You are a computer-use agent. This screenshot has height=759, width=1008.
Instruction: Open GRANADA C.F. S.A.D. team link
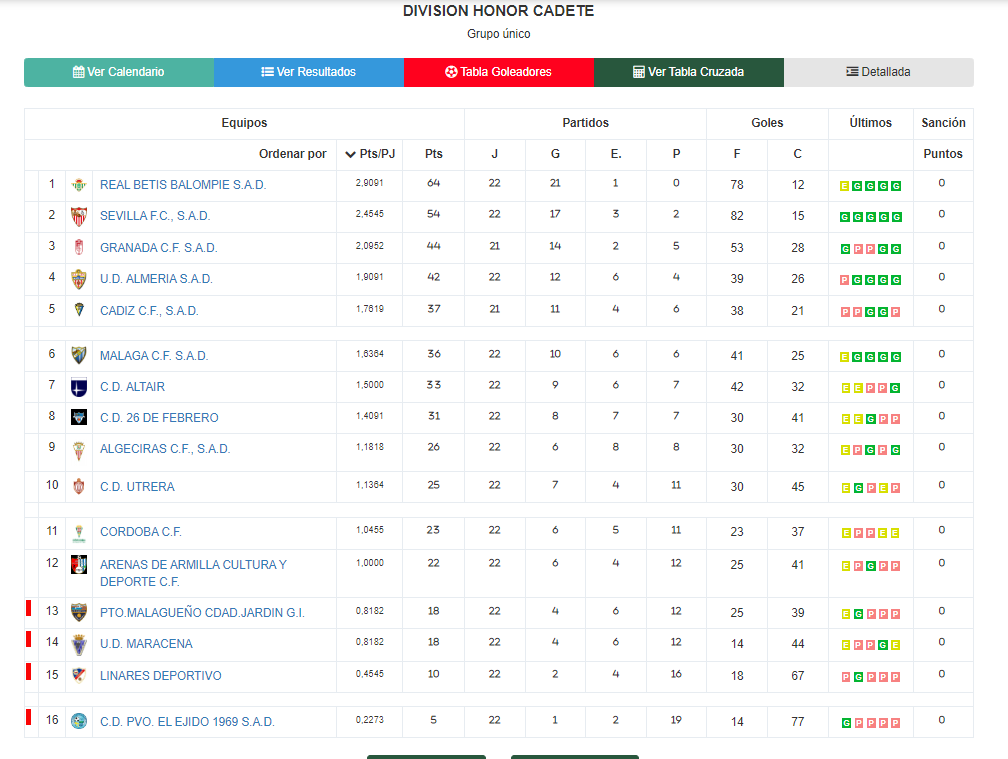(x=159, y=248)
